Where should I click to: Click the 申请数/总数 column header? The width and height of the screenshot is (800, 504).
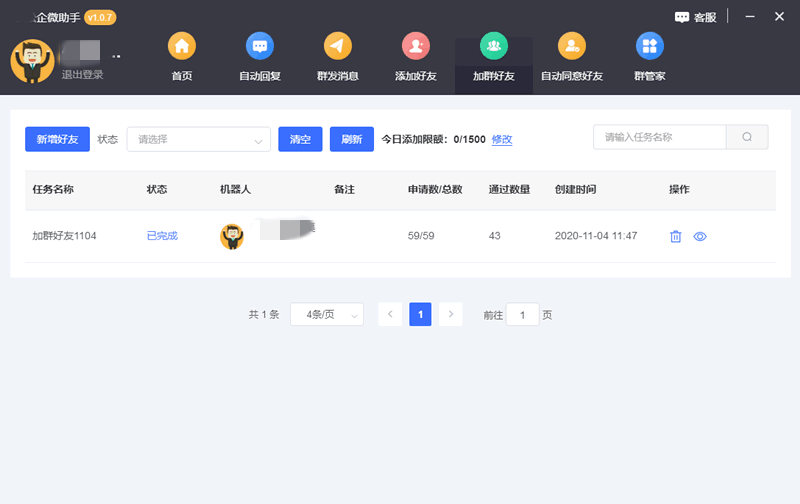[x=435, y=189]
